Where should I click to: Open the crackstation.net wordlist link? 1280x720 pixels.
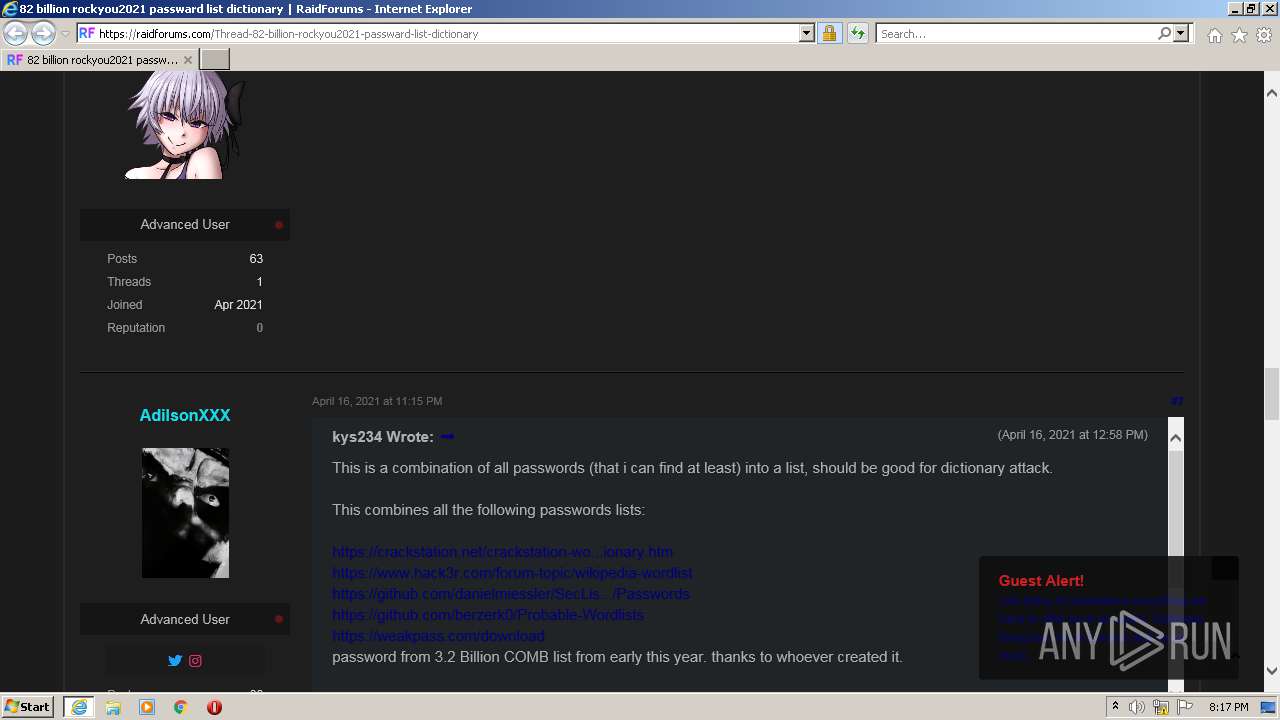pos(502,552)
